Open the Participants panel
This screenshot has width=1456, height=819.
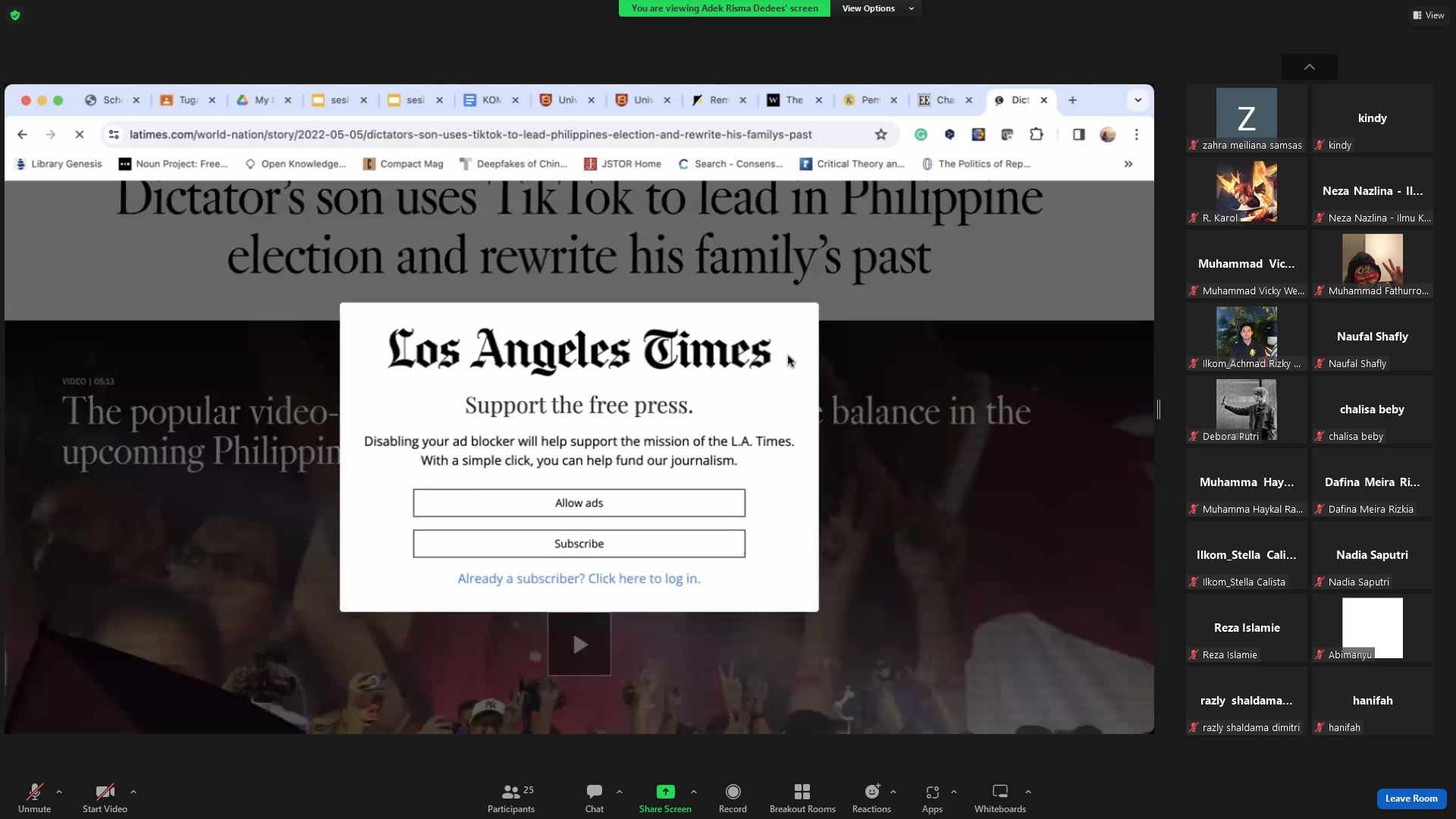(x=511, y=798)
